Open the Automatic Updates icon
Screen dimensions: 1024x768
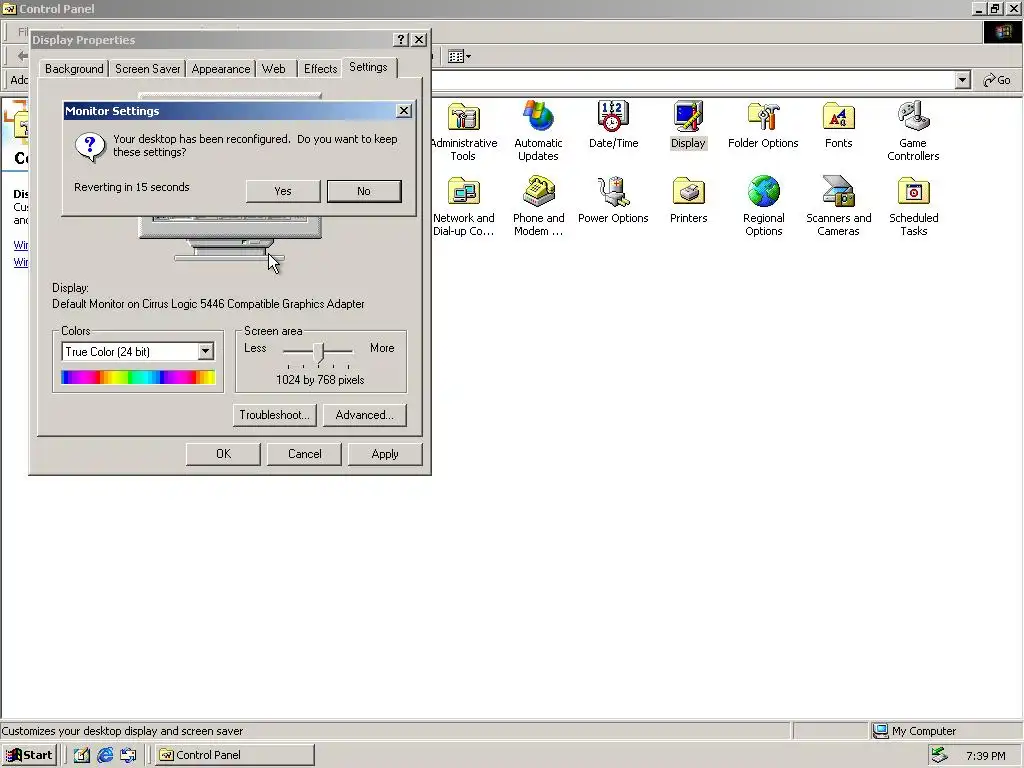pyautogui.click(x=538, y=131)
